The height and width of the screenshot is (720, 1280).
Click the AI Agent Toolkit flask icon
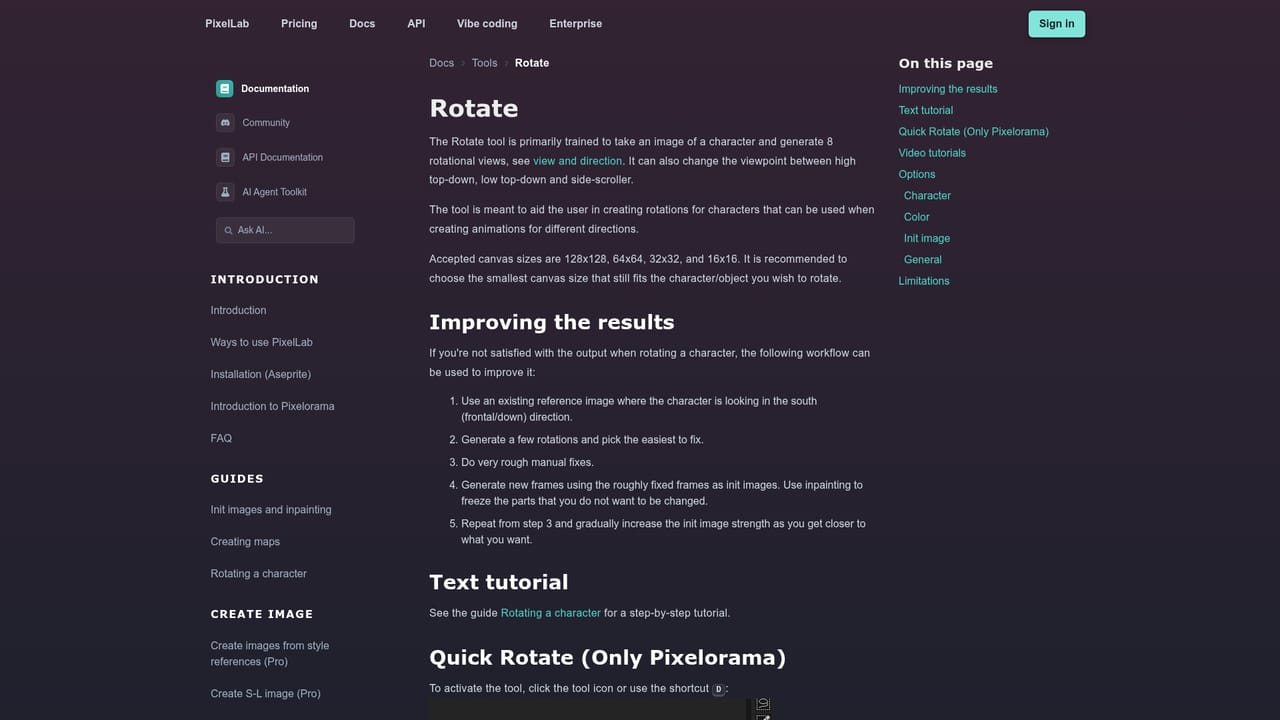(225, 192)
